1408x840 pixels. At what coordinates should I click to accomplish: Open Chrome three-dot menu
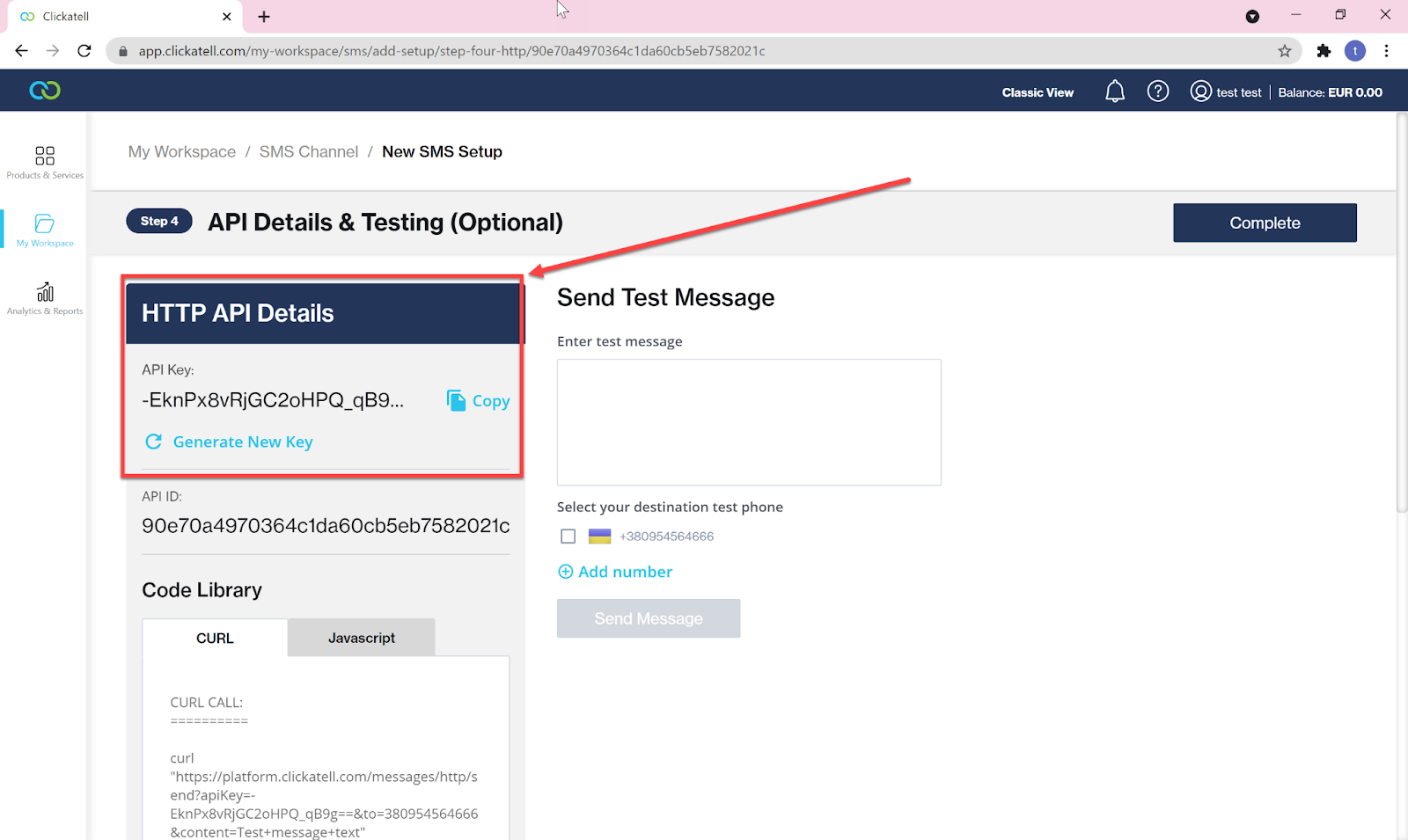click(x=1387, y=51)
